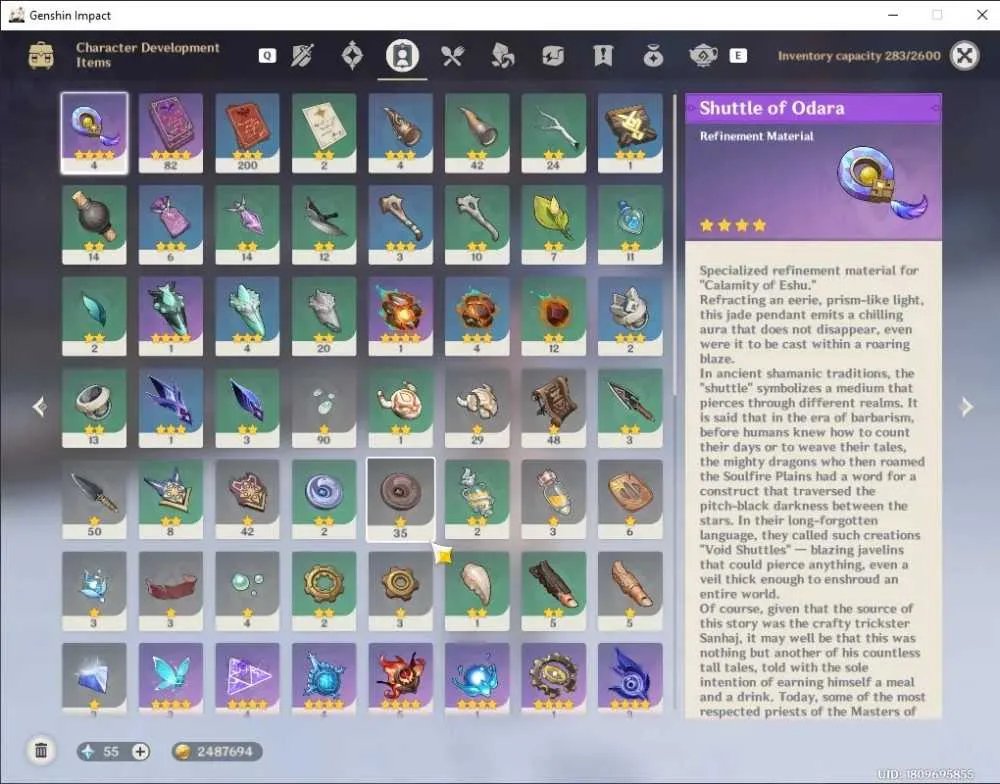This screenshot has height=784, width=1000.
Task: Select the Shuttle of Odara item in grid
Action: [x=94, y=133]
